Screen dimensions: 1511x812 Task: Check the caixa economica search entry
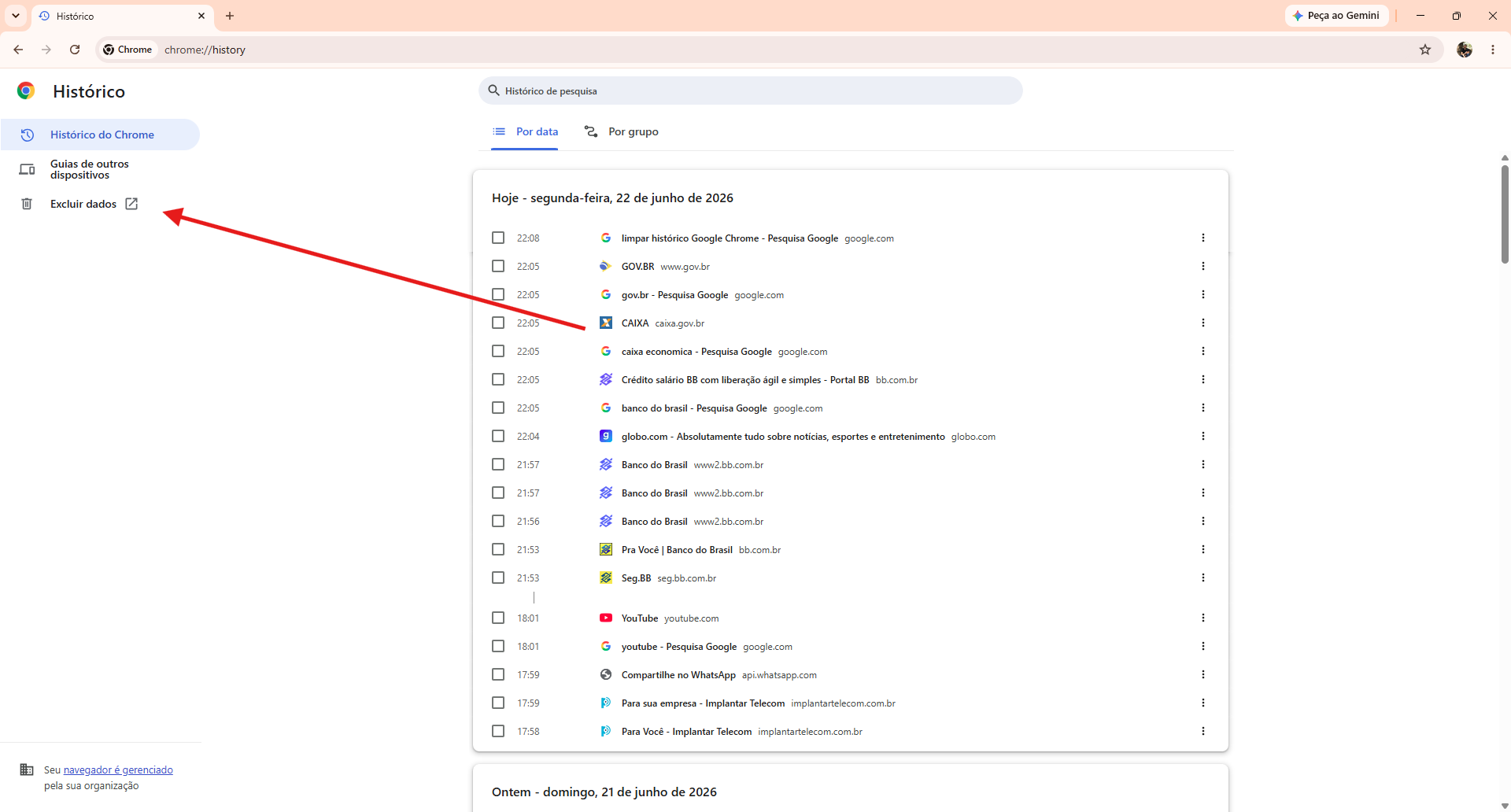click(x=498, y=351)
